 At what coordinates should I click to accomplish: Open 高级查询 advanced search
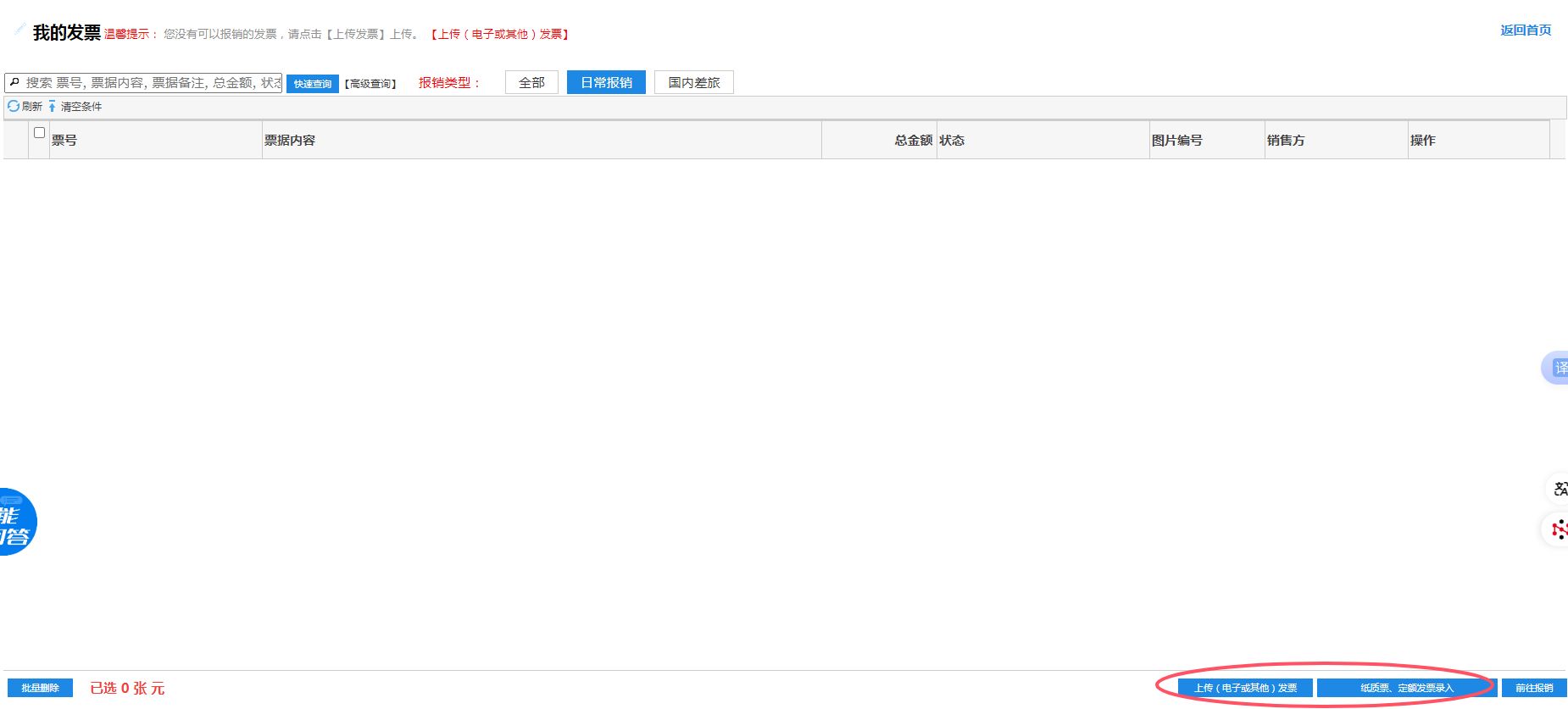[x=370, y=84]
